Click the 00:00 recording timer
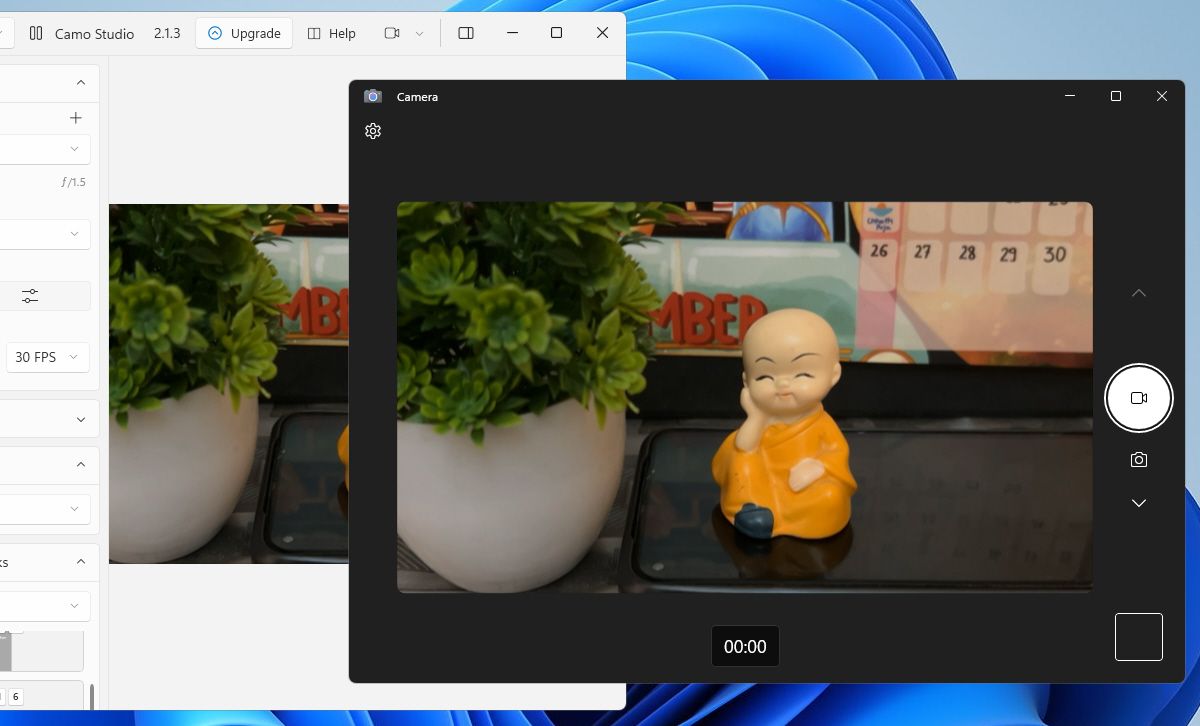Screen dimensions: 1200x726 [745, 646]
